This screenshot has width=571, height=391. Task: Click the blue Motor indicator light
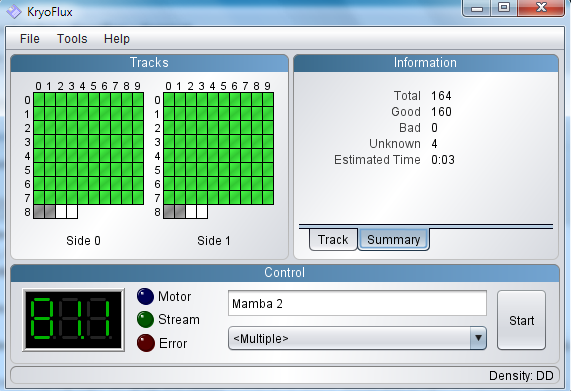145,296
